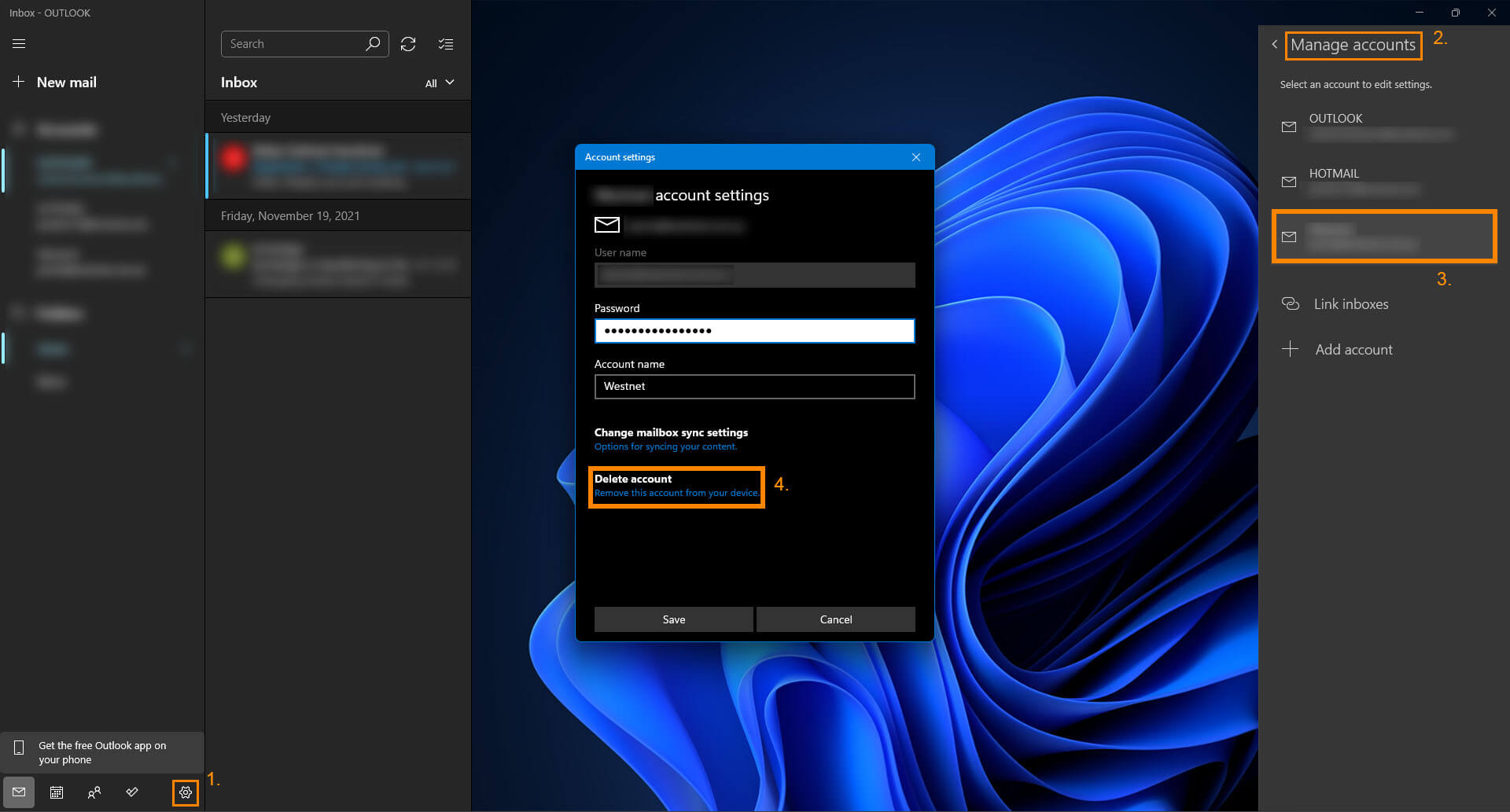
Task: Minimize the Outlook Mail window
Action: pos(1420,13)
